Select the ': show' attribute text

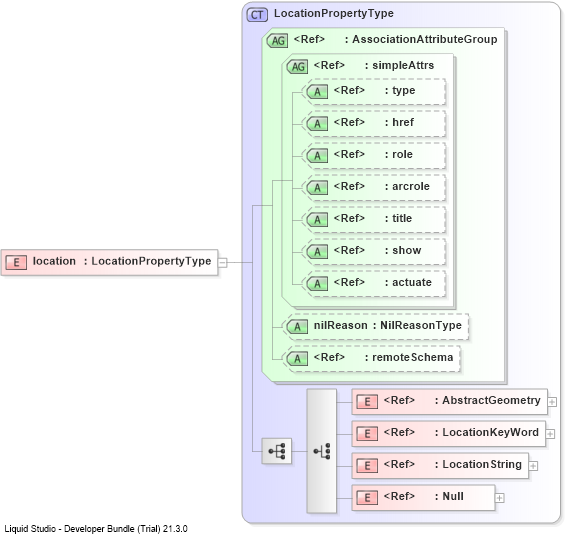click(402, 250)
